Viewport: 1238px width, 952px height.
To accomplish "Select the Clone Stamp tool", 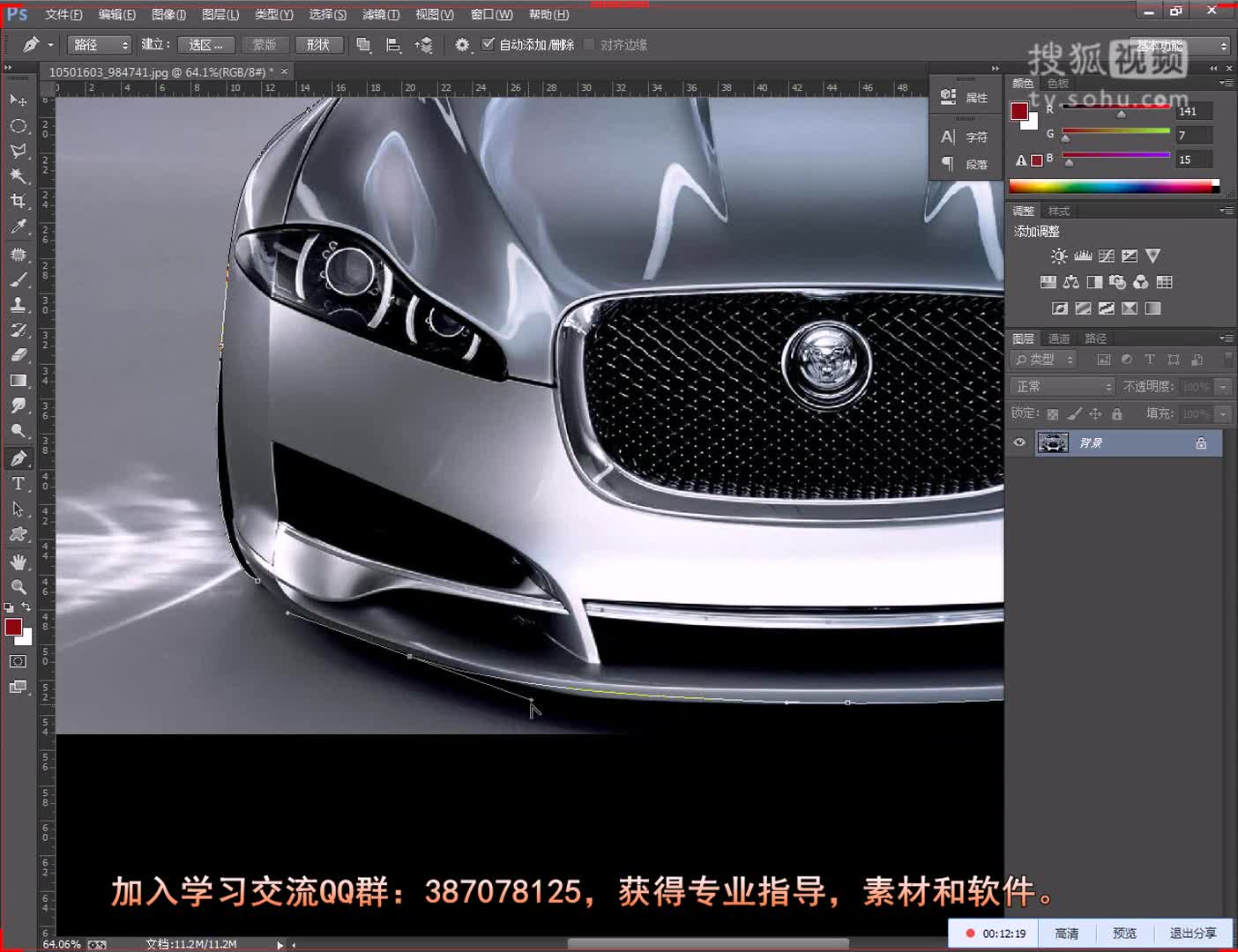I will pos(18,305).
